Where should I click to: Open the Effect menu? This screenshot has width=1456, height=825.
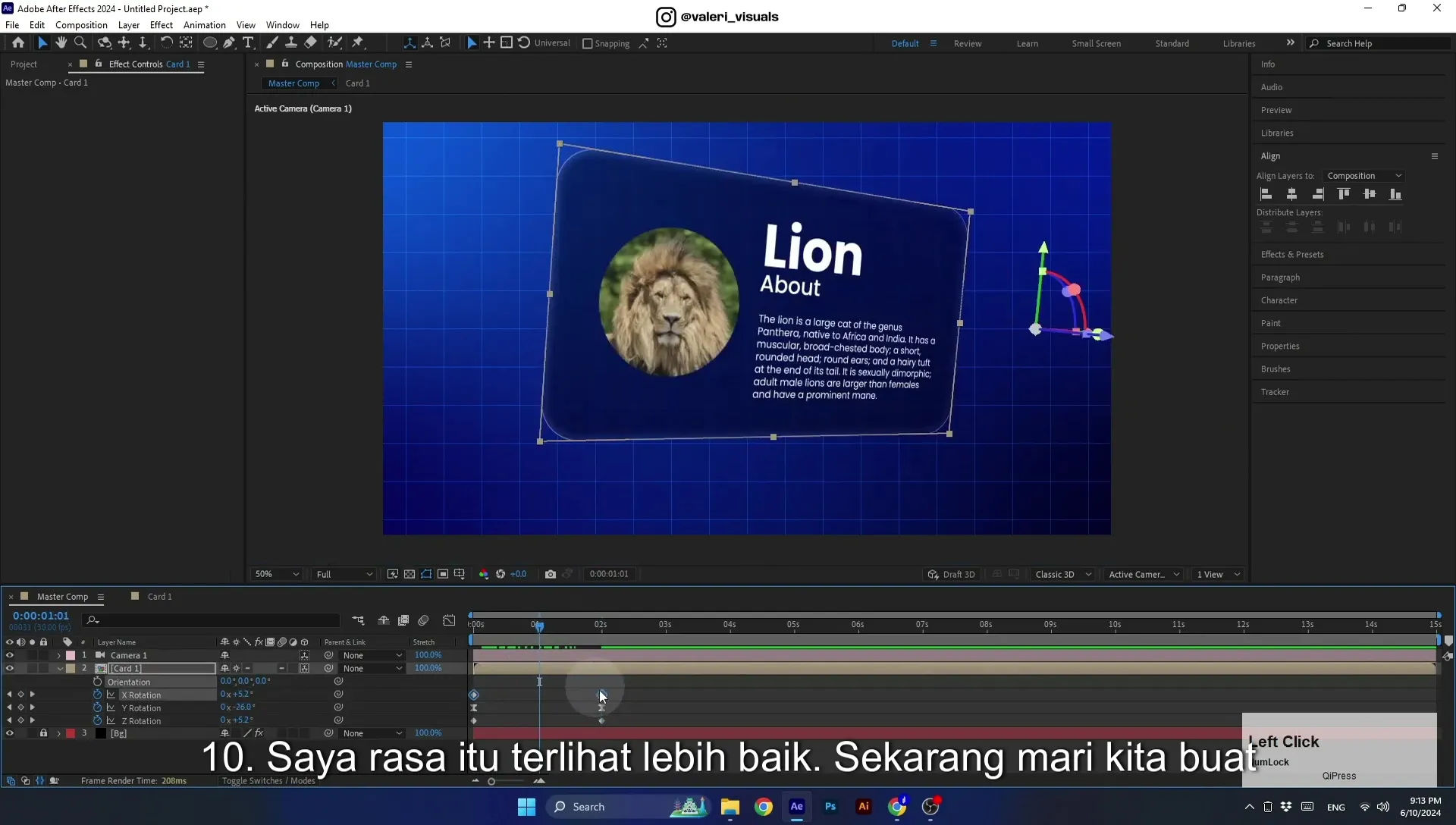[161, 25]
